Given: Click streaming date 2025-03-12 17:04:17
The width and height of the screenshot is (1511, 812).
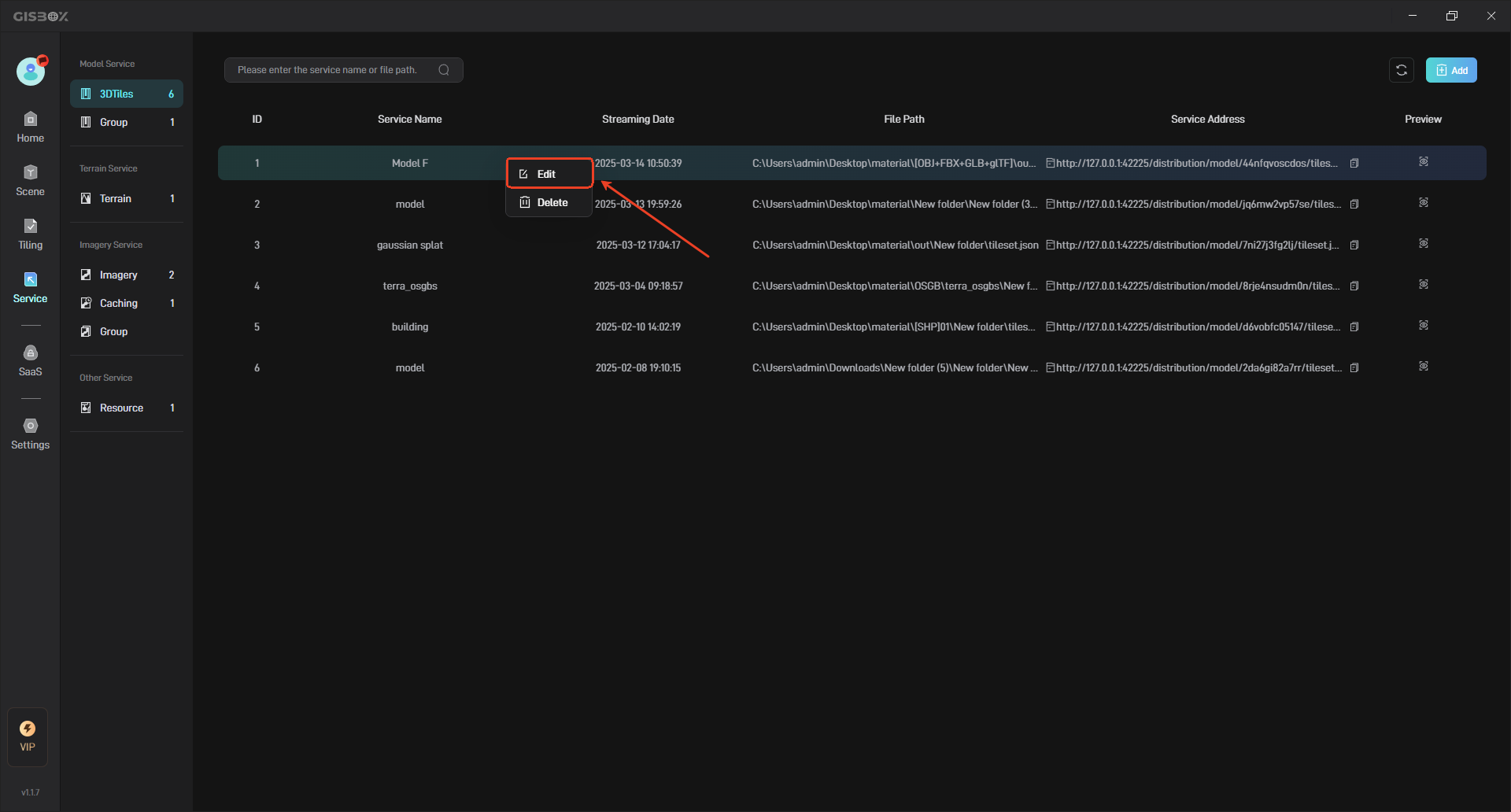Looking at the screenshot, I should [x=638, y=245].
